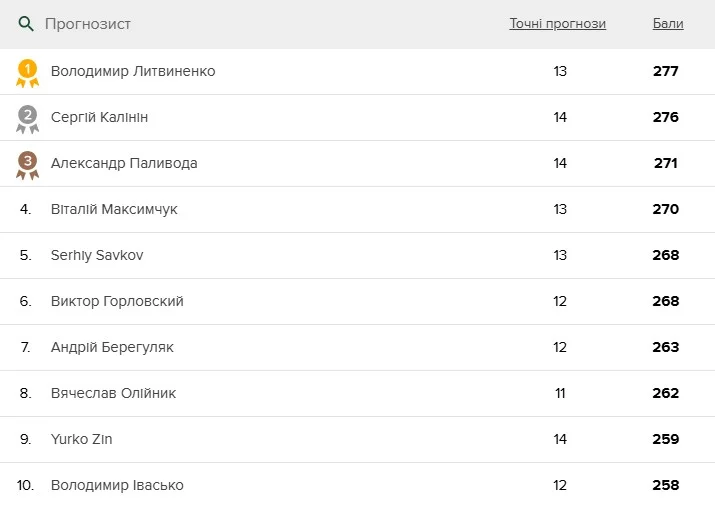
Task: Open Андрій Берегуляк's entry
Action: (x=112, y=348)
